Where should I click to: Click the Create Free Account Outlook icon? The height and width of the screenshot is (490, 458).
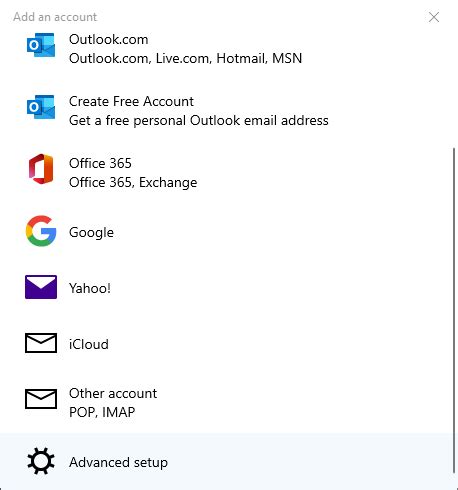tap(41, 107)
